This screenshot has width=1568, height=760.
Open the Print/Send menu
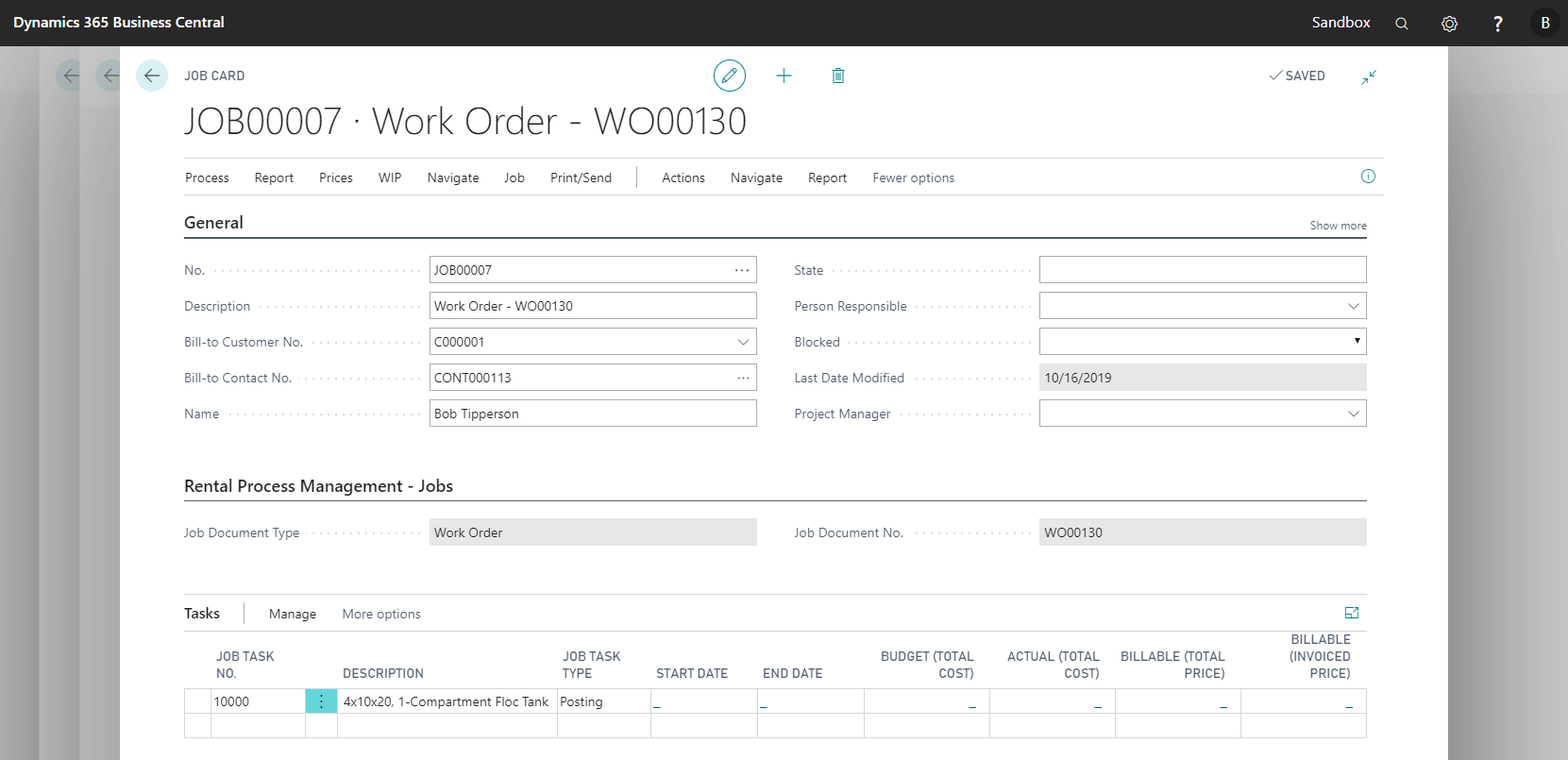coord(581,177)
